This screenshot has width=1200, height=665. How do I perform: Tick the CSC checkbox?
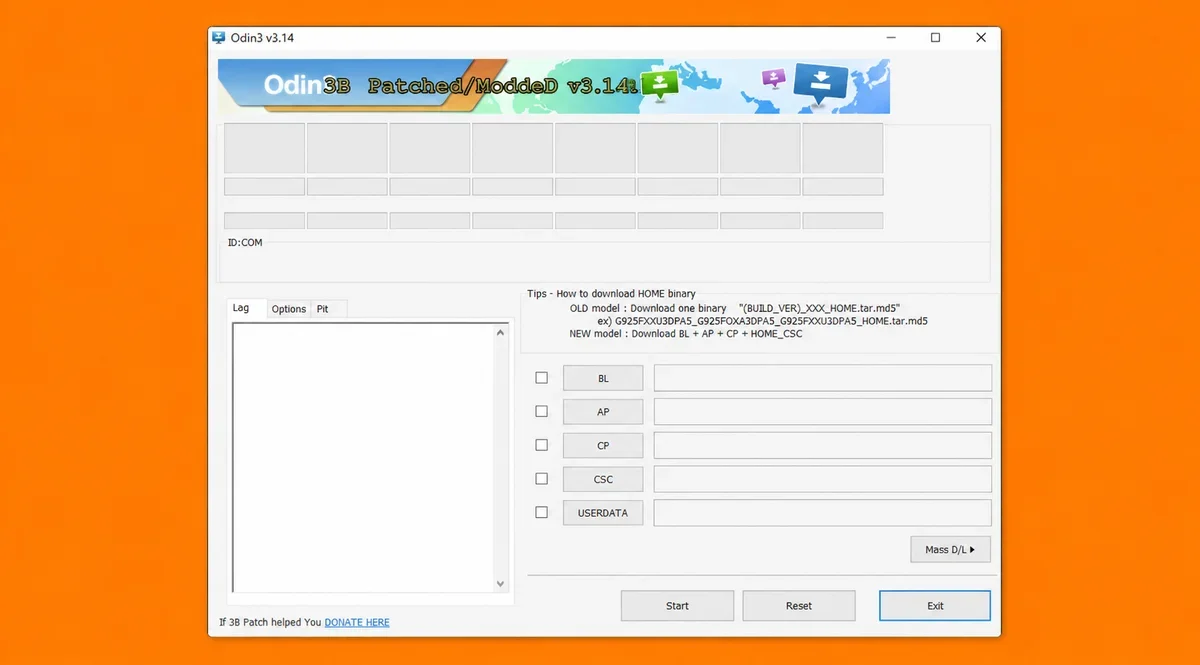point(542,479)
